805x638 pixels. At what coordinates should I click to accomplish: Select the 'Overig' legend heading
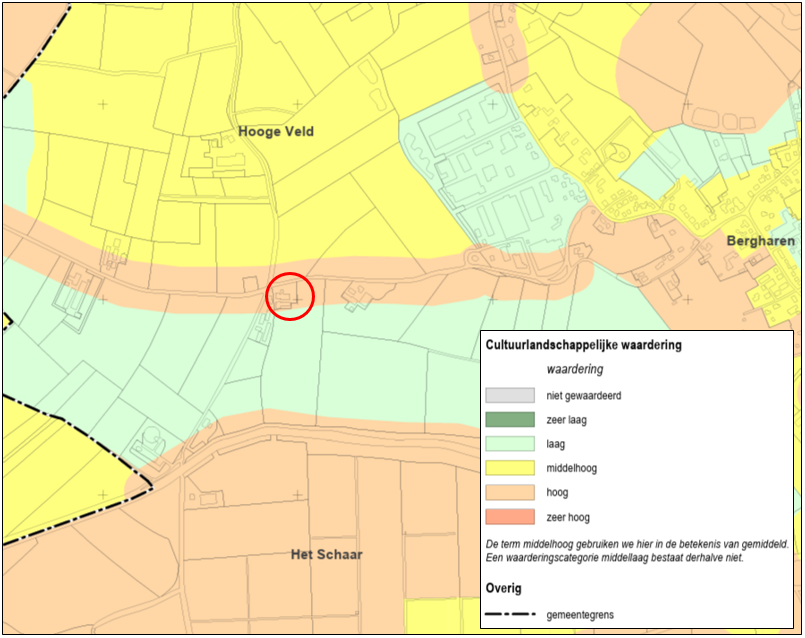click(x=503, y=588)
